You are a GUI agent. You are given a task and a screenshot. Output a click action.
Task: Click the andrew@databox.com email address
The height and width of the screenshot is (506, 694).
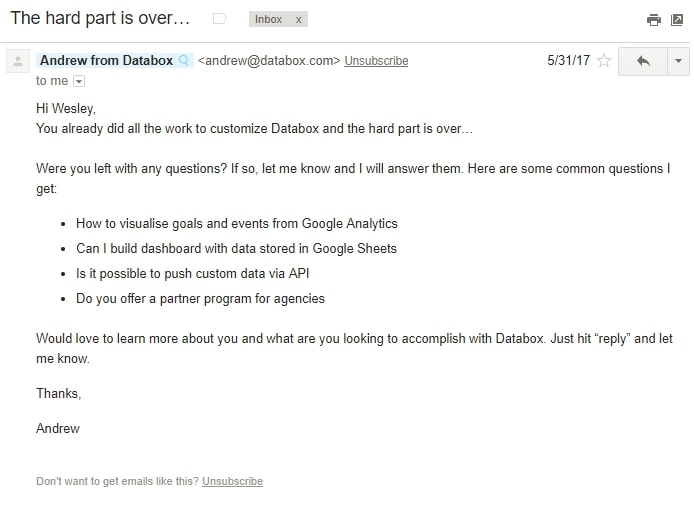(x=269, y=61)
